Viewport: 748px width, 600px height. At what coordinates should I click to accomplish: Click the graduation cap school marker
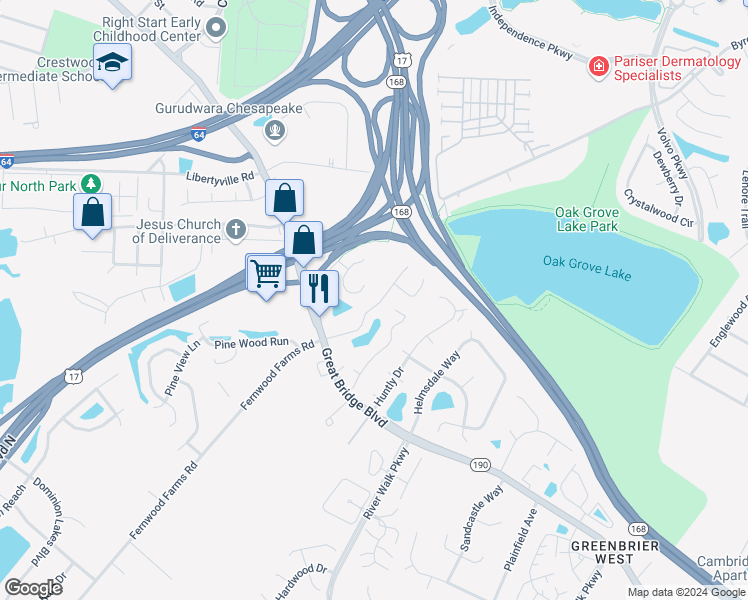coord(113,62)
